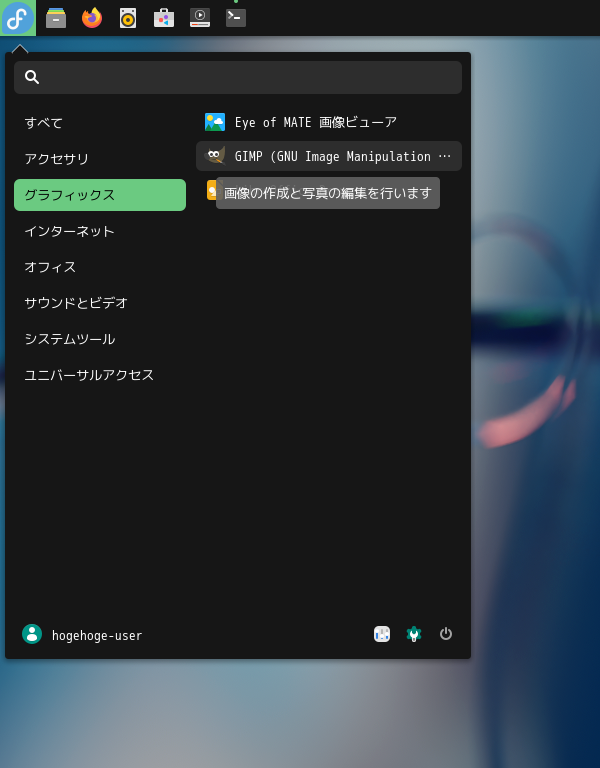Click the user avatar icon
This screenshot has width=600, height=768.
(x=32, y=634)
